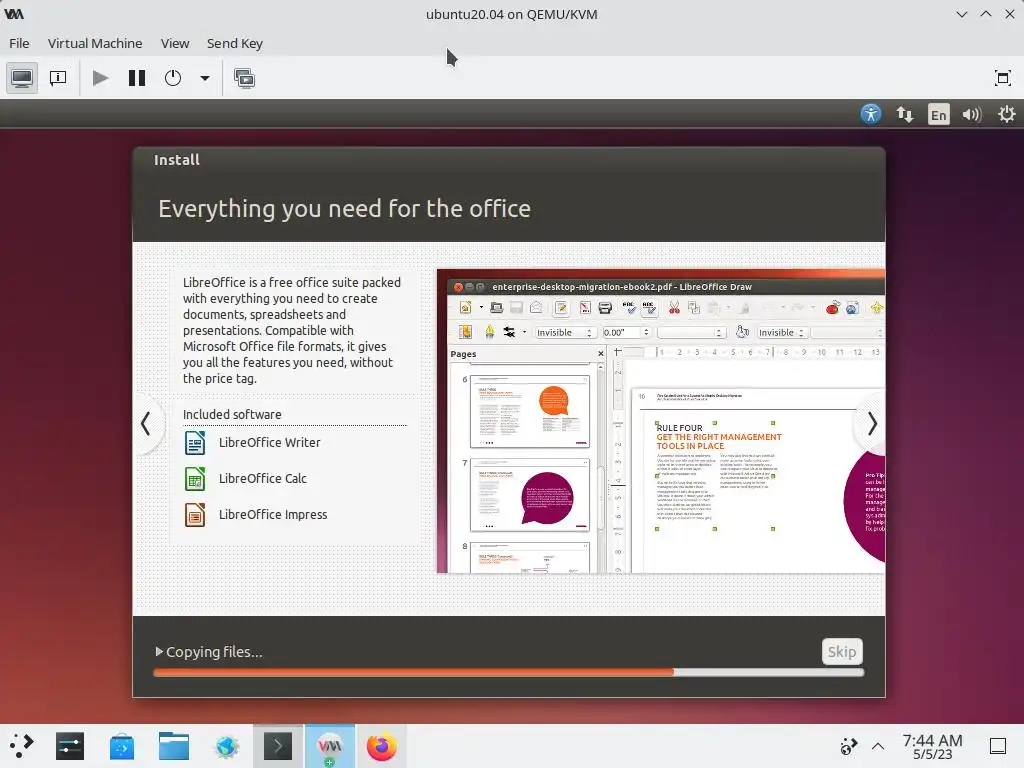Open the web browser globe icon

tap(227, 746)
